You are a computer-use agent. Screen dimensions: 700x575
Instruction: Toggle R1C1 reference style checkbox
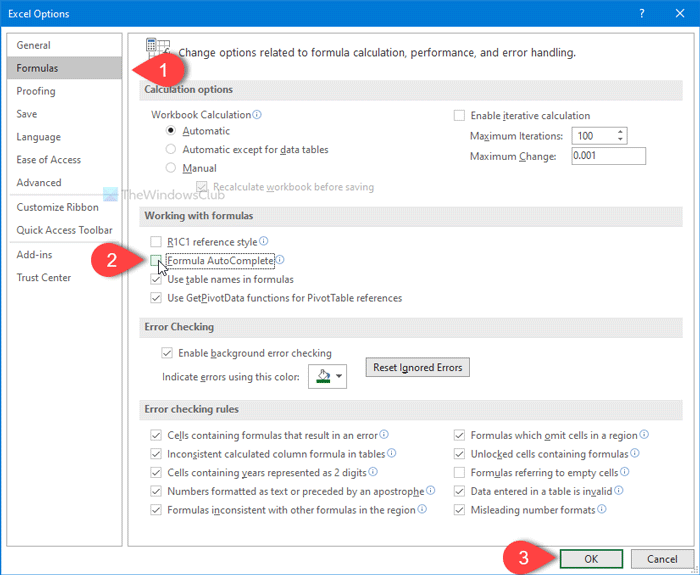click(x=156, y=242)
